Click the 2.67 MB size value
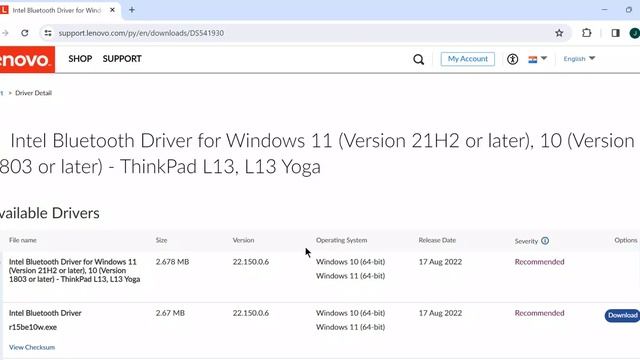The width and height of the screenshot is (640, 360). click(170, 313)
